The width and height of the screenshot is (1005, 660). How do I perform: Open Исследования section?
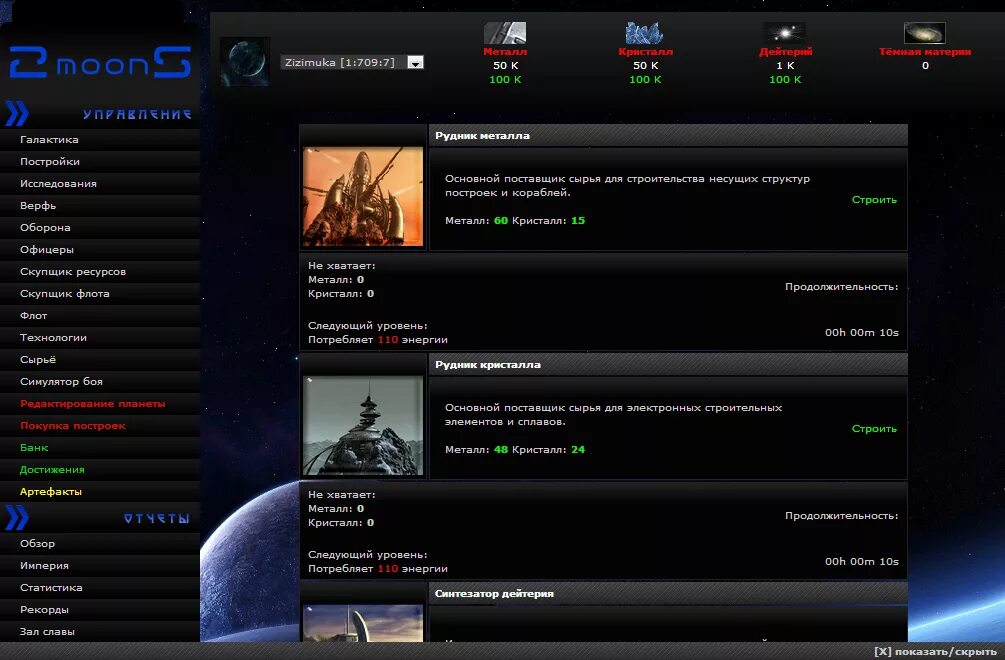coord(58,183)
